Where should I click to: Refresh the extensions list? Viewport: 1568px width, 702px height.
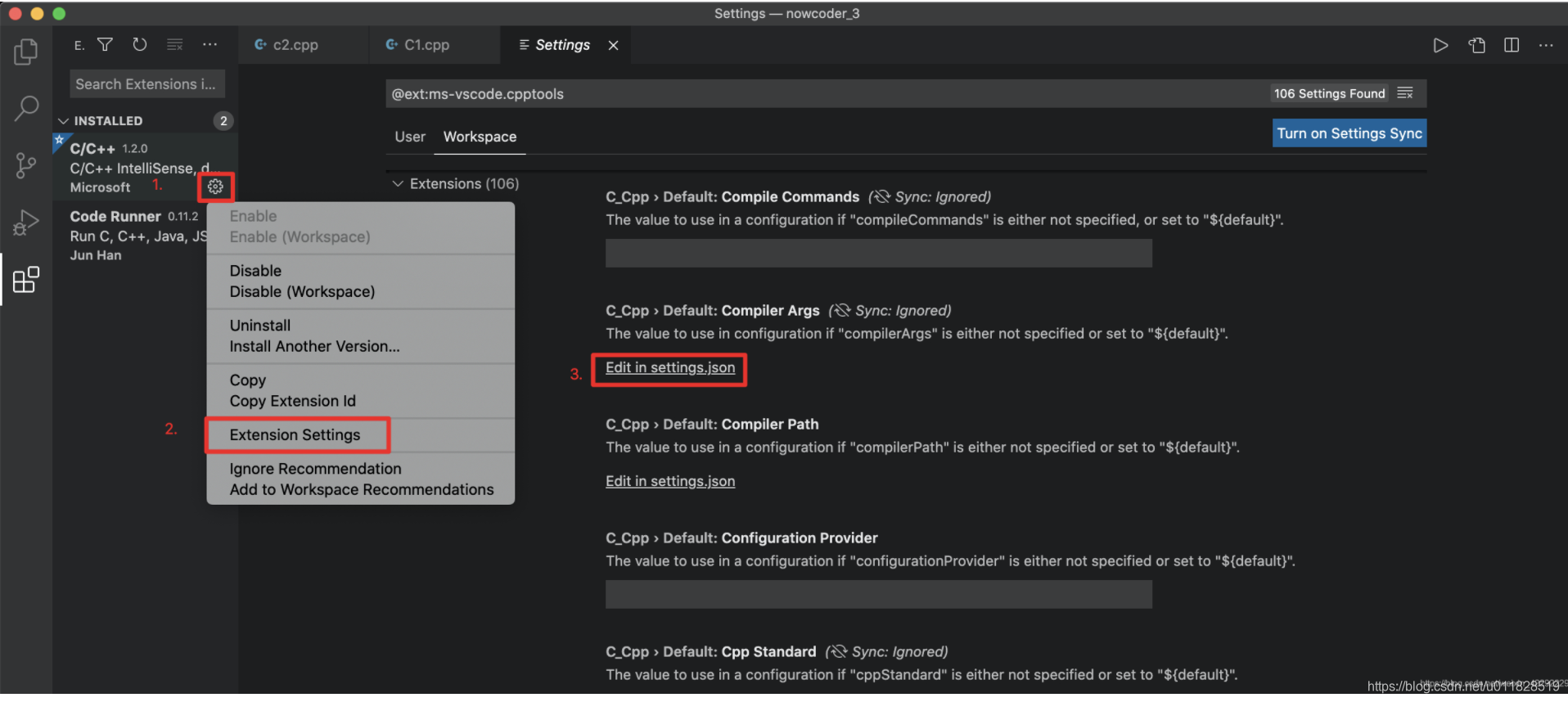point(140,45)
